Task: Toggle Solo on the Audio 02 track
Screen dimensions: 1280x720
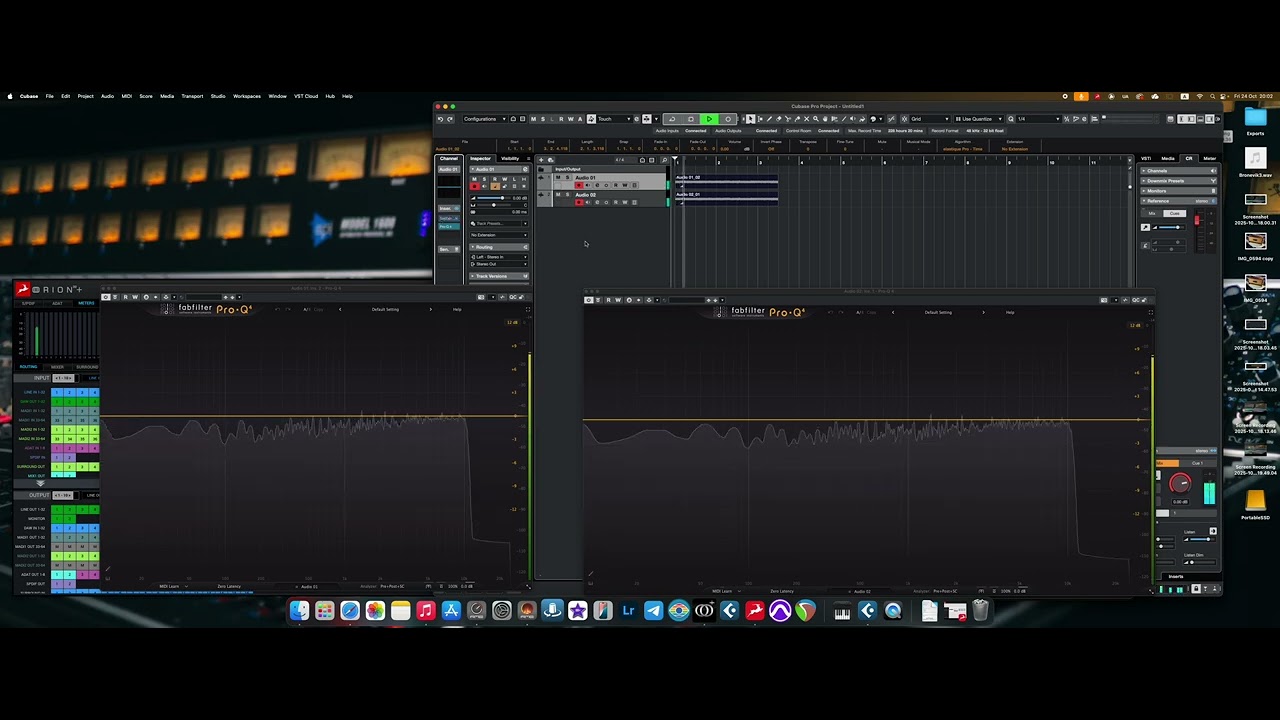Action: (x=567, y=195)
